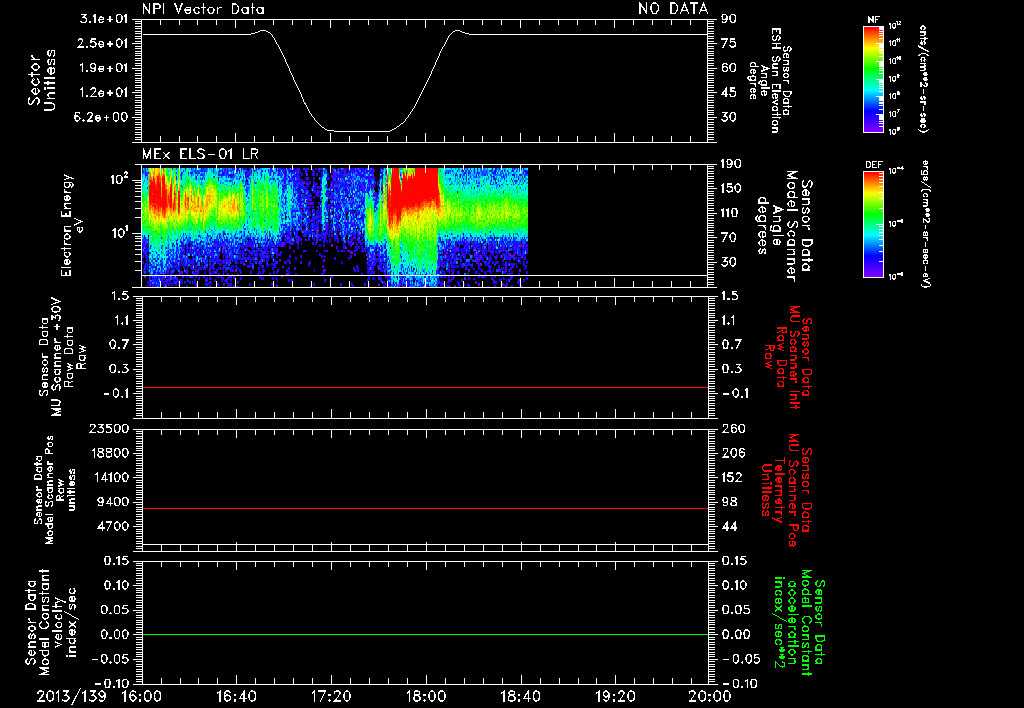Click the 19:20 time axis label
1024x708 pixels.
click(615, 696)
